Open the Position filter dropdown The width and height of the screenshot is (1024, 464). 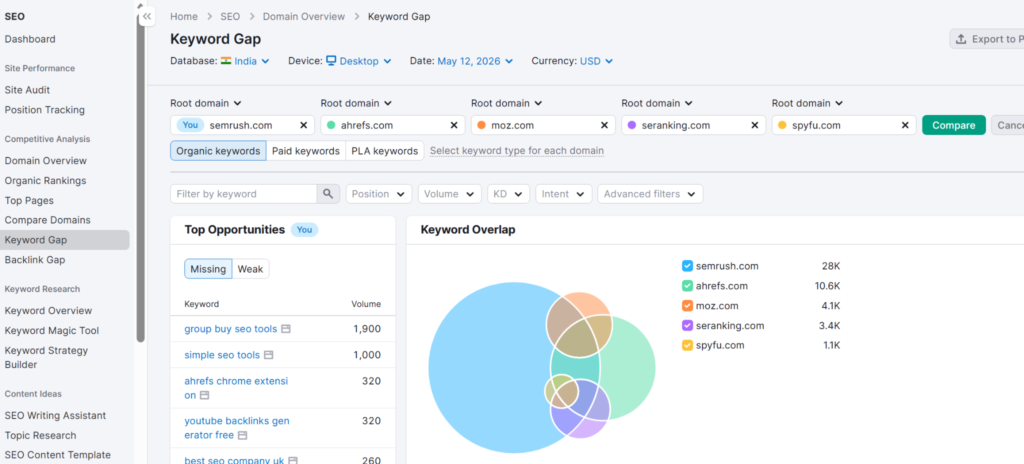tap(379, 193)
